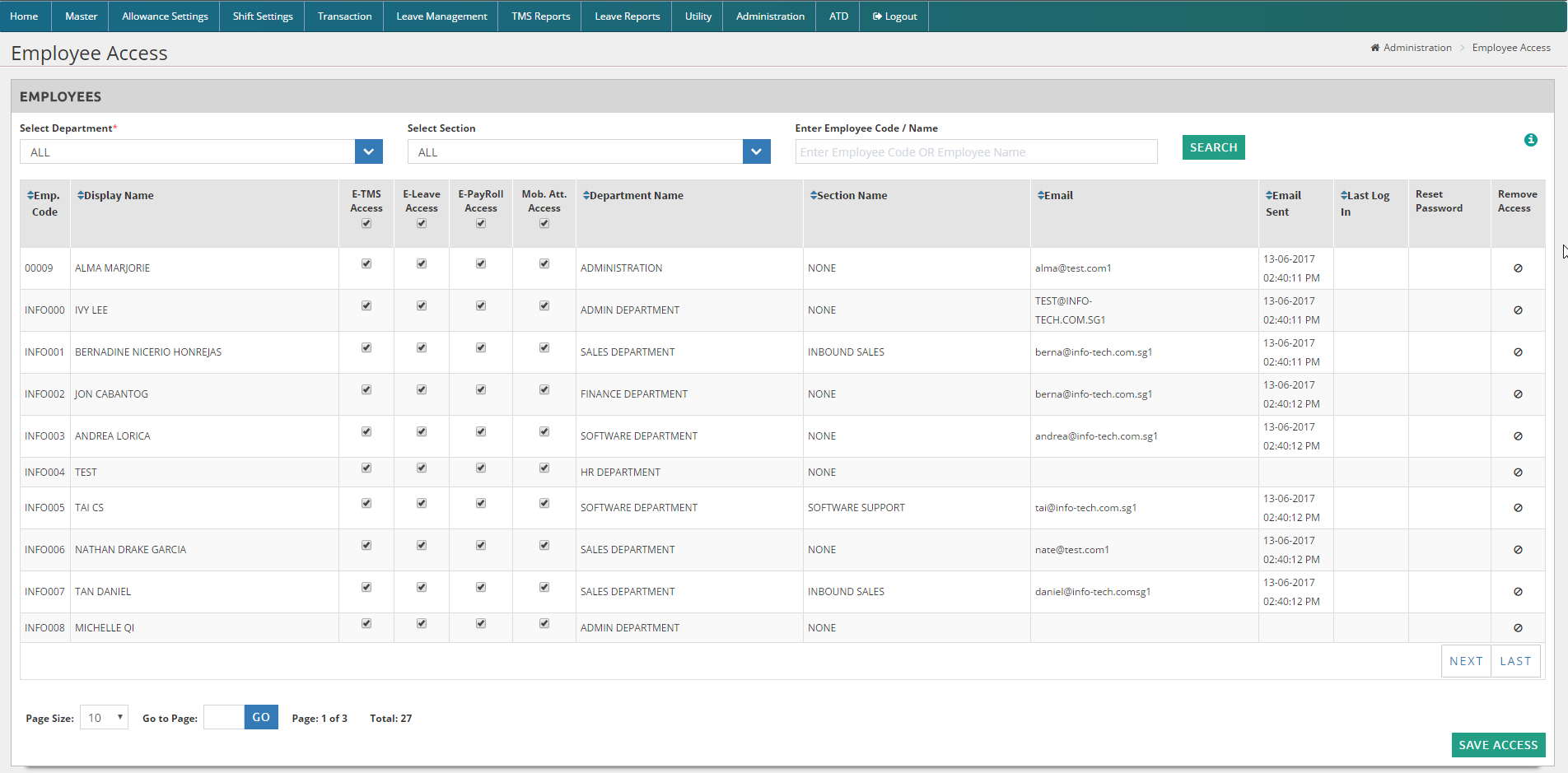Remove access for JON CABANTOG
This screenshot has width=1568, height=773.
click(1517, 394)
